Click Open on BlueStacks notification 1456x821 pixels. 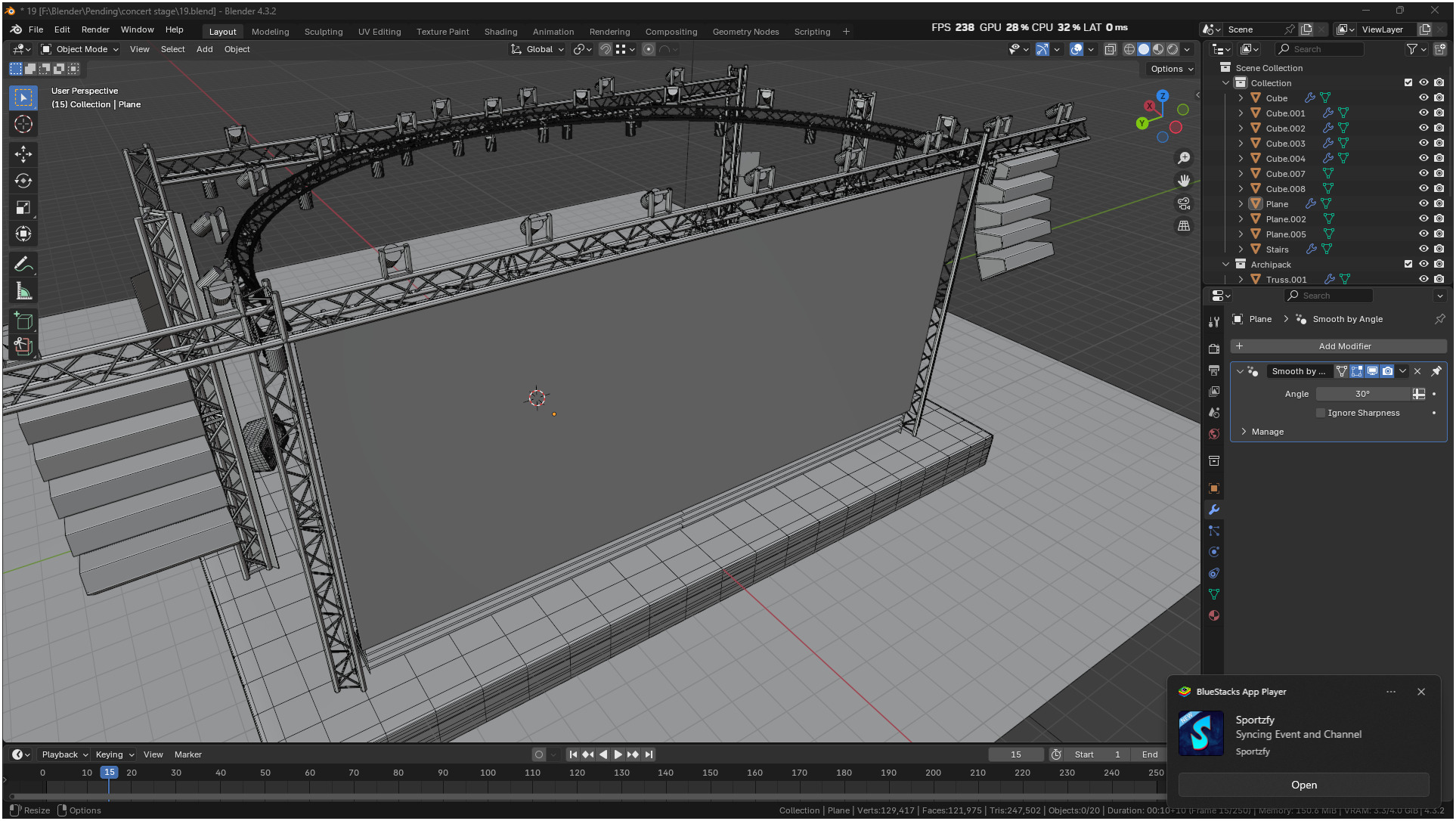1303,785
